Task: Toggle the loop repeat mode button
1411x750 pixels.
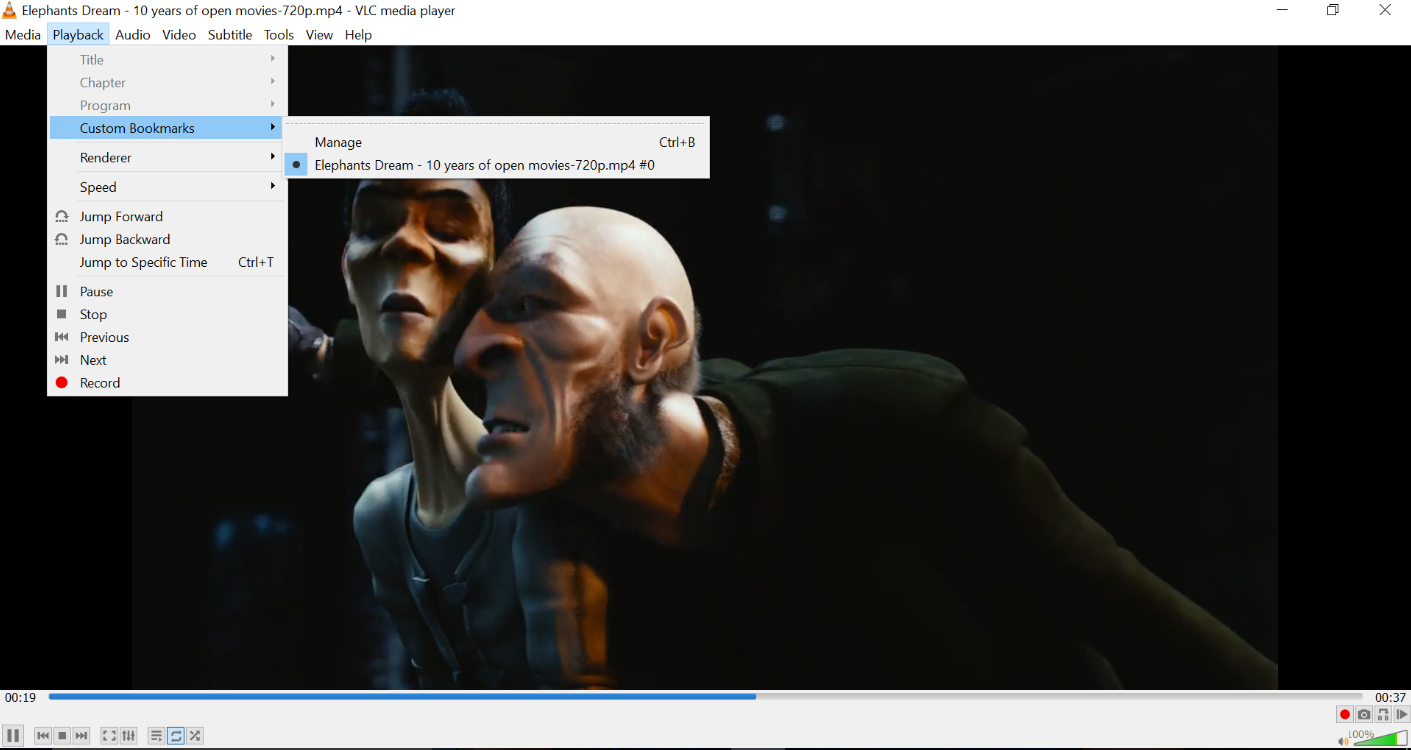Action: tap(176, 736)
